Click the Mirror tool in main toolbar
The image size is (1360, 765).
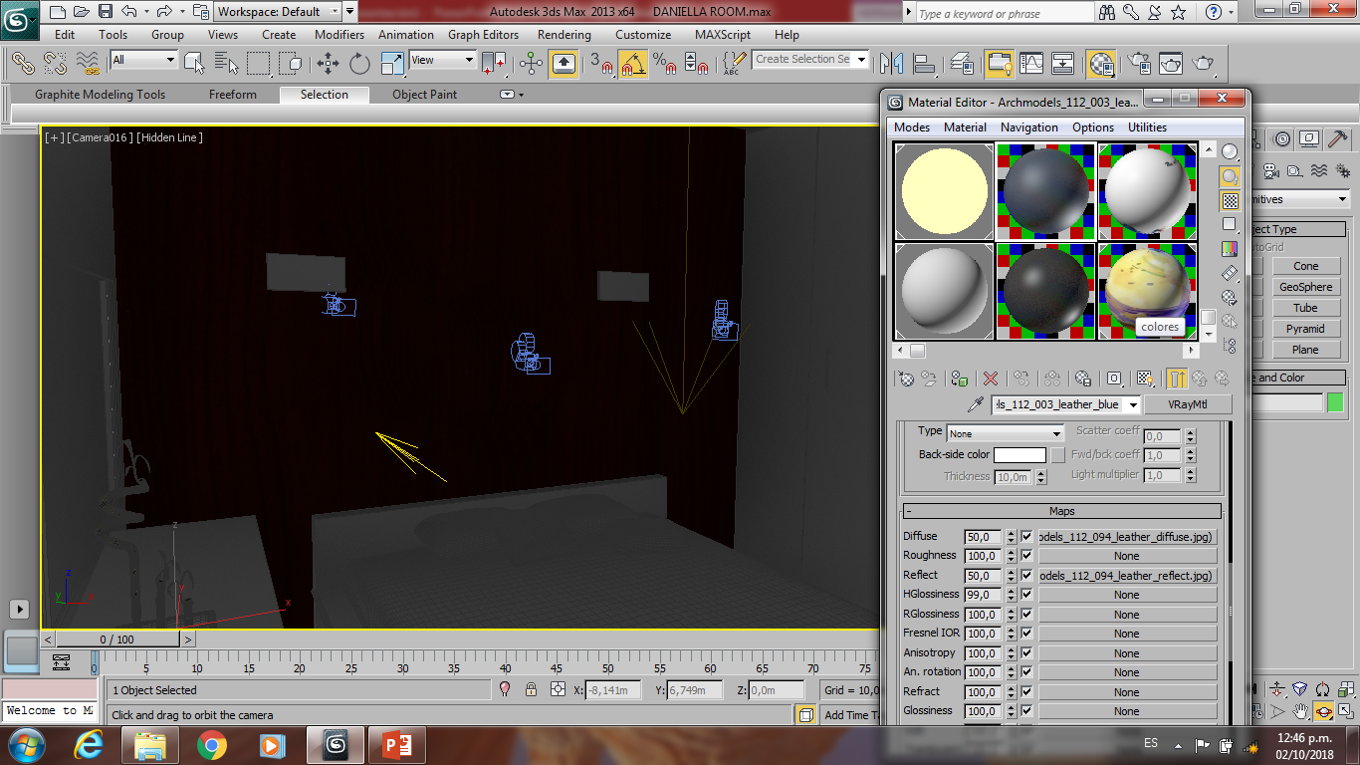tap(891, 63)
